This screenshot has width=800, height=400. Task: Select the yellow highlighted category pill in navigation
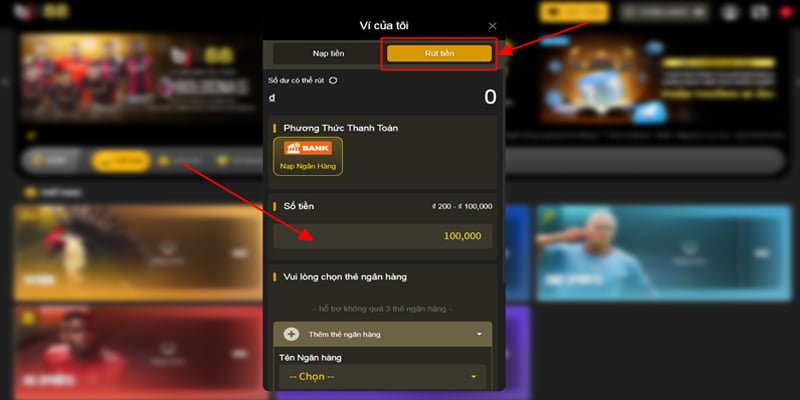(x=121, y=161)
